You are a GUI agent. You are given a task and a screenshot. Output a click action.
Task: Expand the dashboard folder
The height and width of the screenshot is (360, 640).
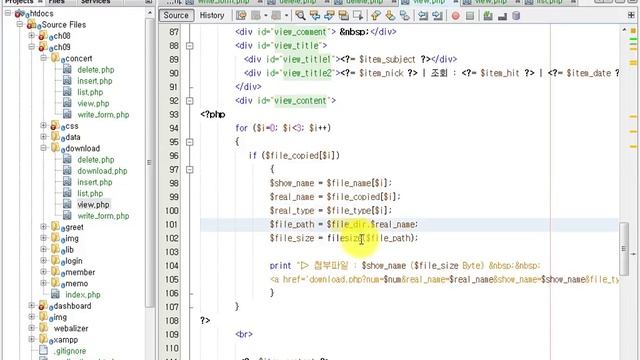pyautogui.click(x=31, y=306)
